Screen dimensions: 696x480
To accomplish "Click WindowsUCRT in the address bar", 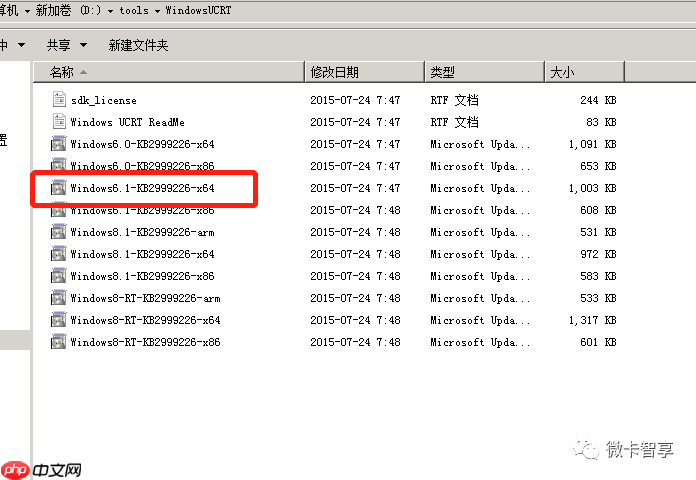I will (198, 10).
